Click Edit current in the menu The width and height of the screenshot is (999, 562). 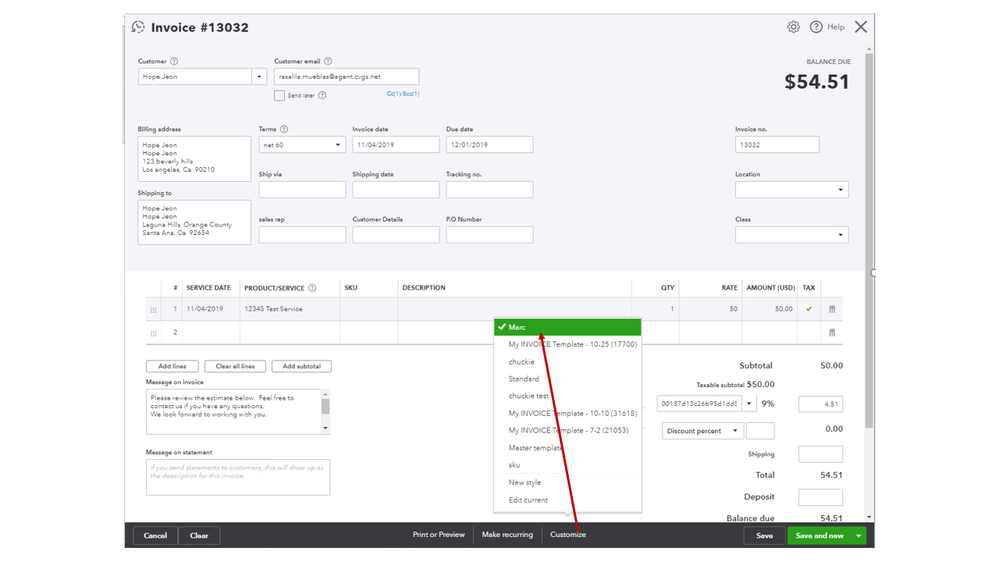(528, 500)
